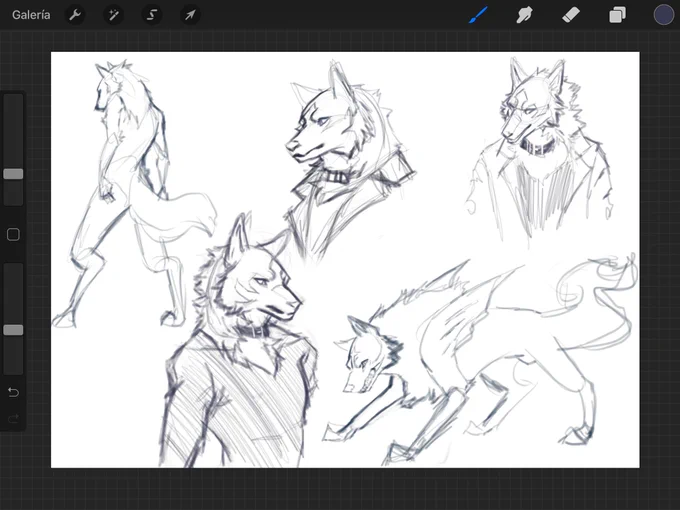The width and height of the screenshot is (680, 510).
Task: Select the Smudge finger tool
Action: point(524,15)
